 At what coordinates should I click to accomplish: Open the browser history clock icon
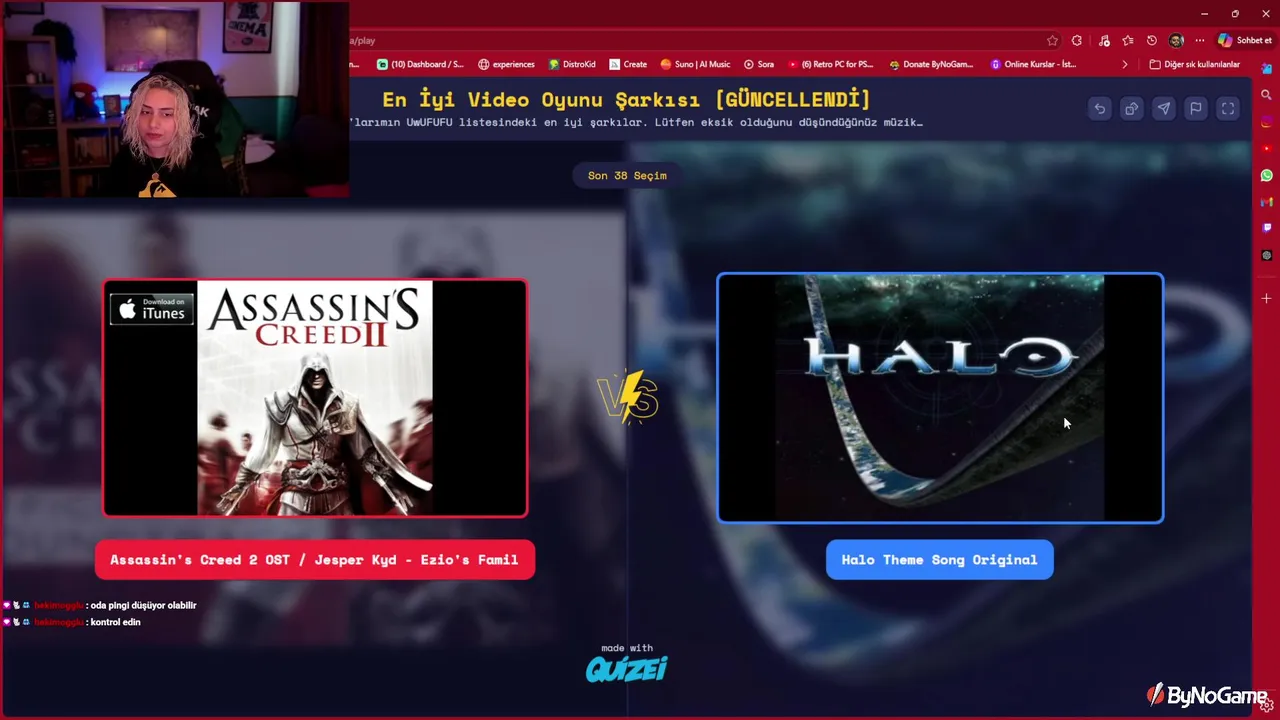1152,41
